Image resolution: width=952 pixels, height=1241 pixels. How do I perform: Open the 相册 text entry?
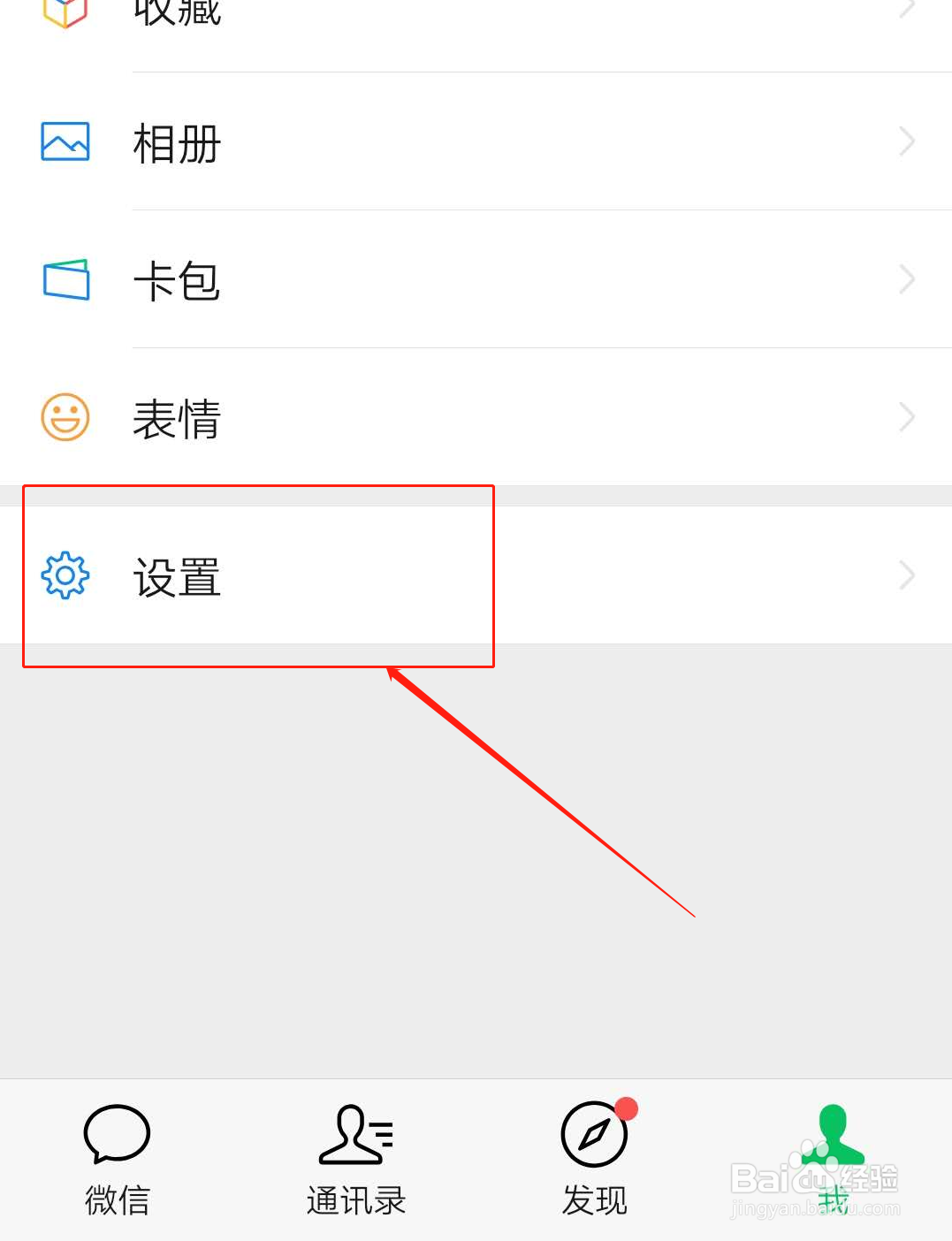(x=177, y=144)
